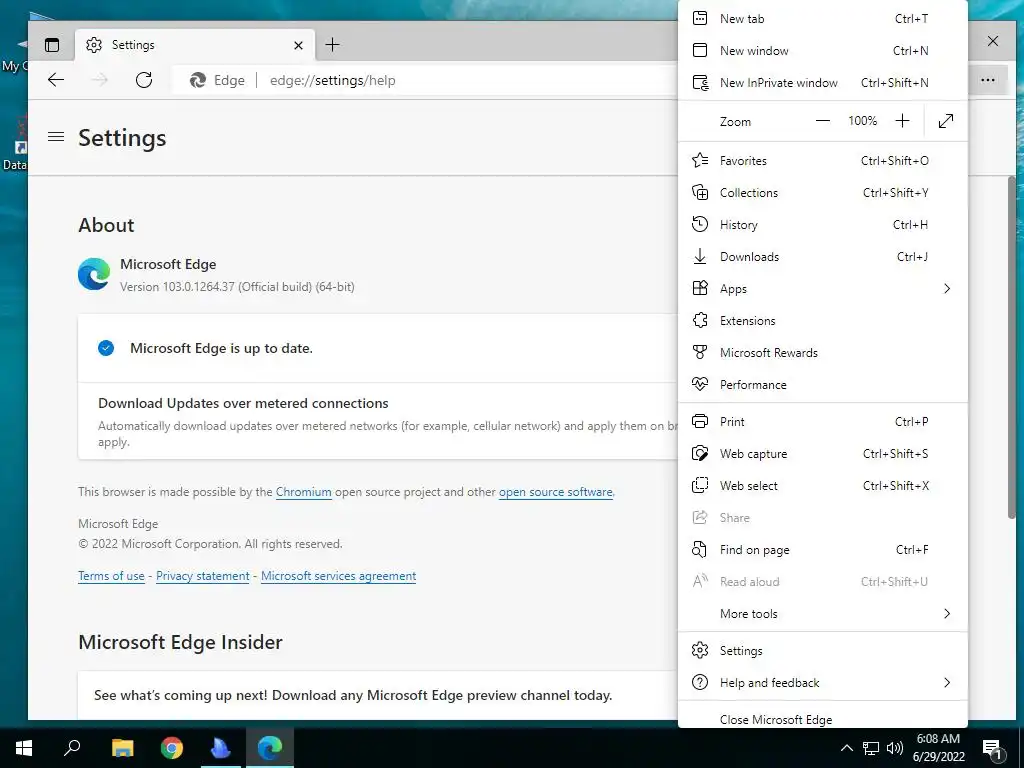Viewport: 1024px width, 768px height.
Task: Click the Performance heartbeat icon
Action: coord(700,384)
